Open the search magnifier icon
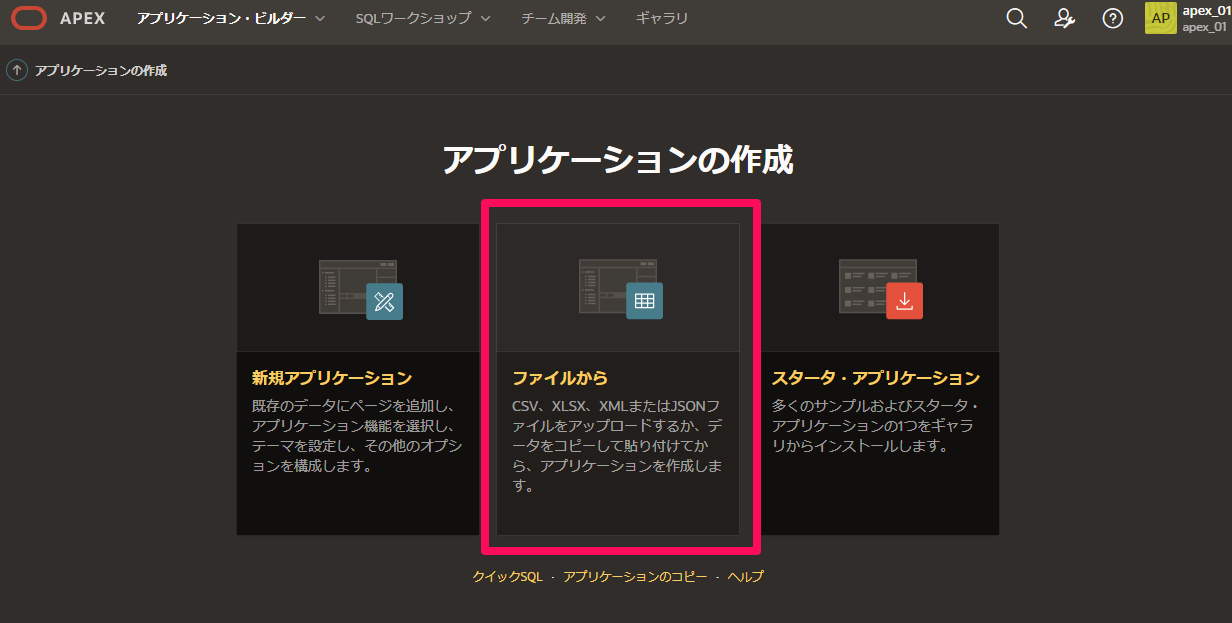The width and height of the screenshot is (1232, 623). point(1017,18)
